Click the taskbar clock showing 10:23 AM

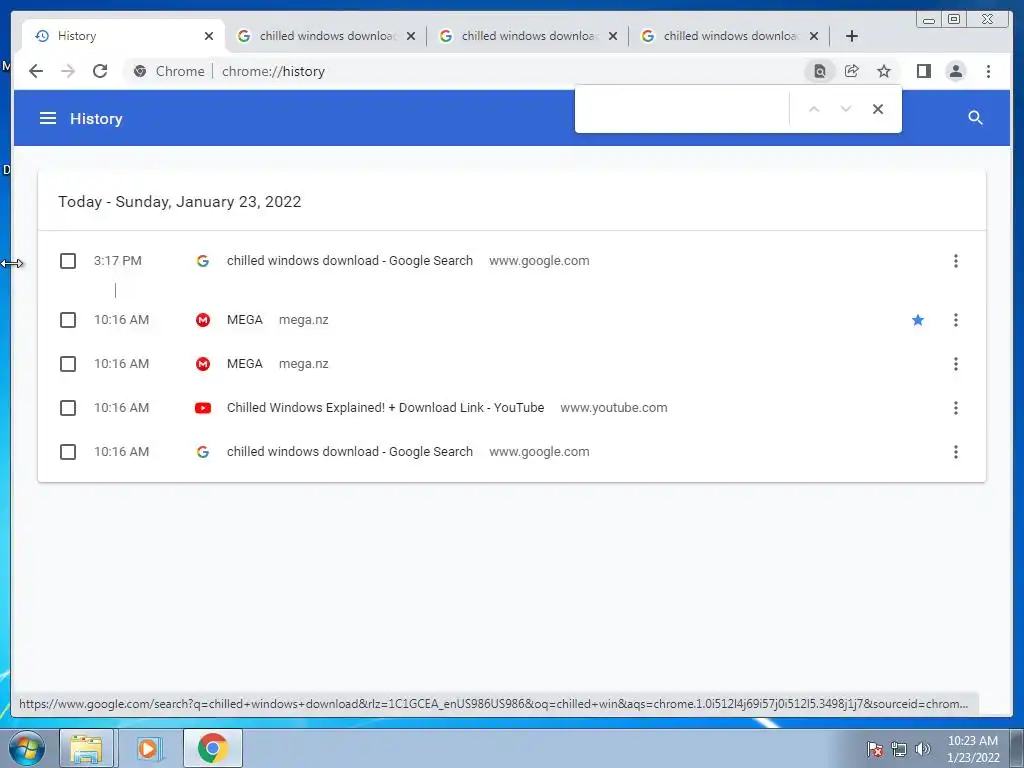[972, 748]
